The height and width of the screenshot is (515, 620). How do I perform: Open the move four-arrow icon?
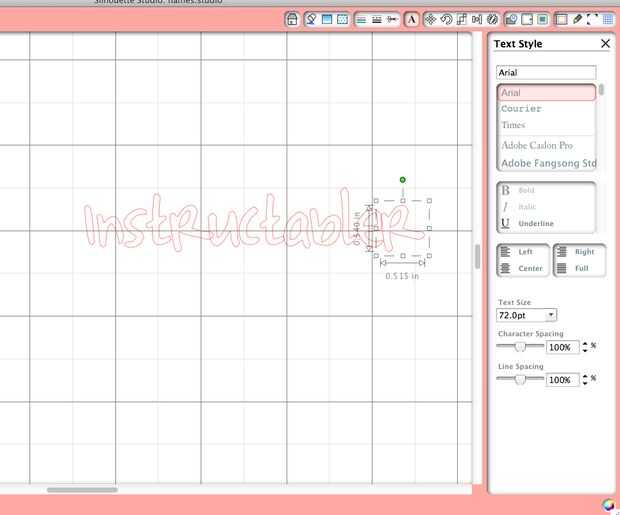[431, 19]
